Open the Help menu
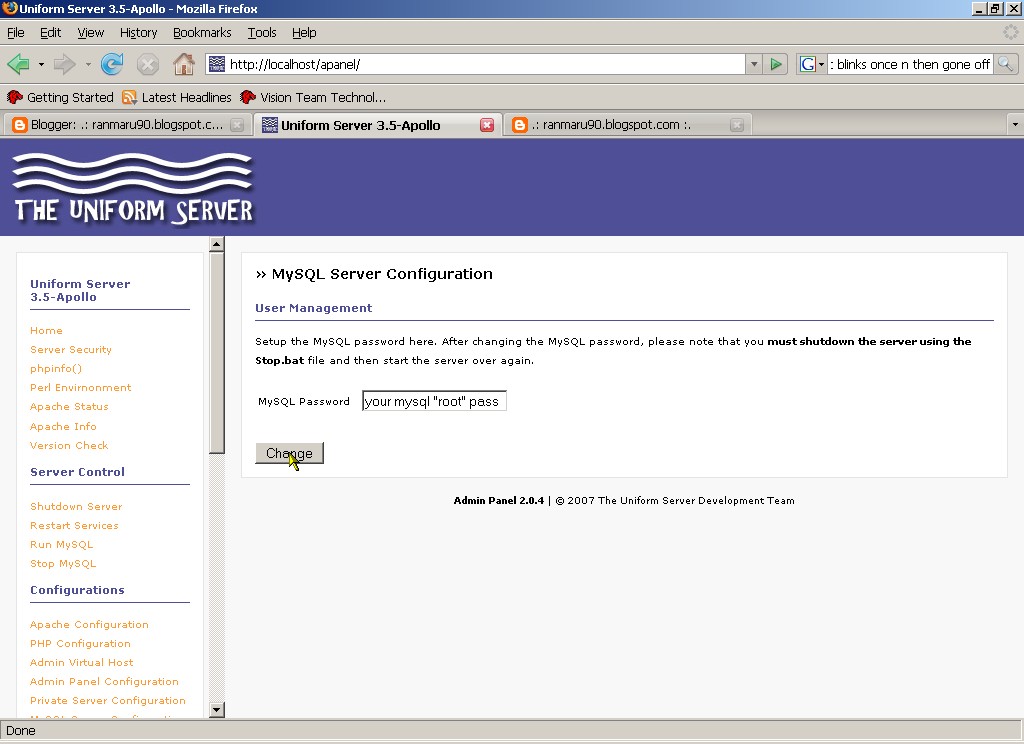1024x744 pixels. [304, 33]
